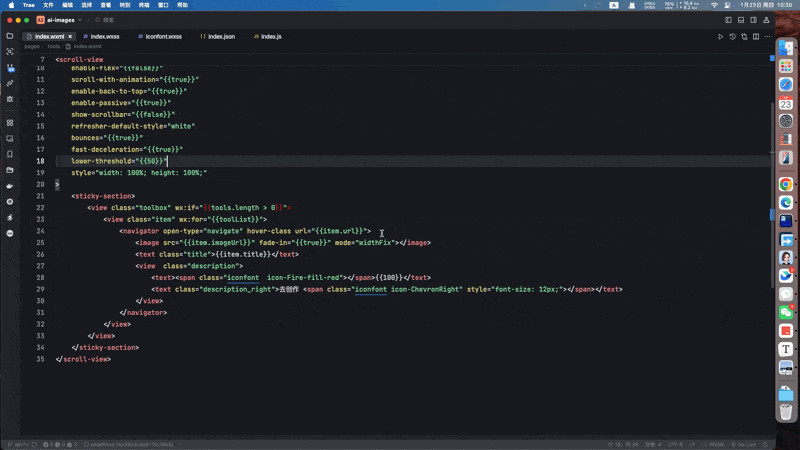This screenshot has width=800, height=450.
Task: Click the Go Live status bar button
Action: pyautogui.click(x=743, y=445)
